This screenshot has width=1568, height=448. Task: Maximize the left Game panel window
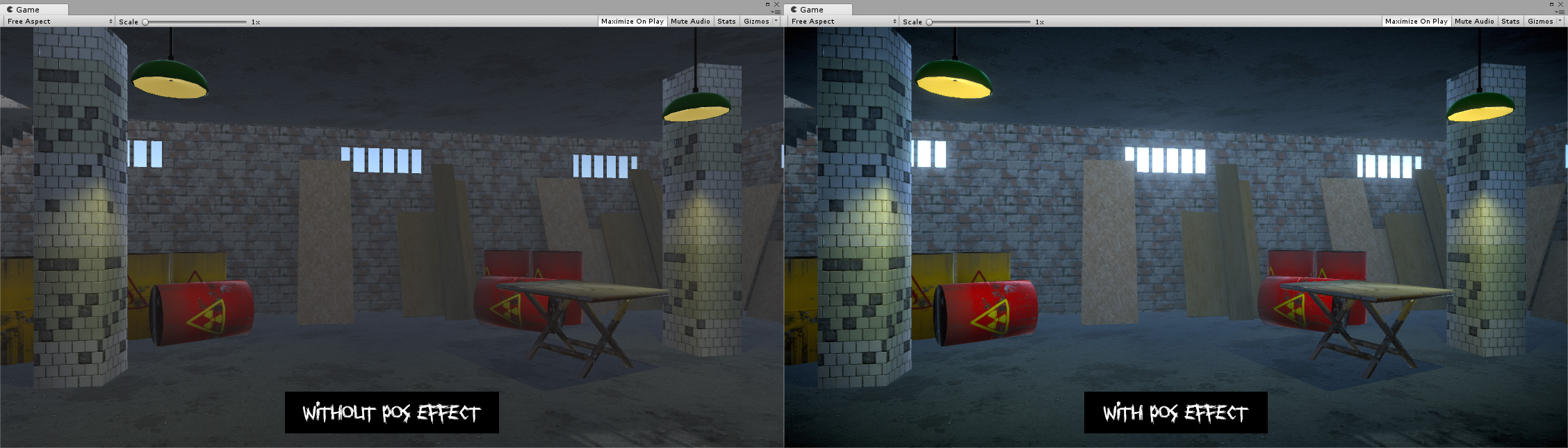tap(767, 4)
